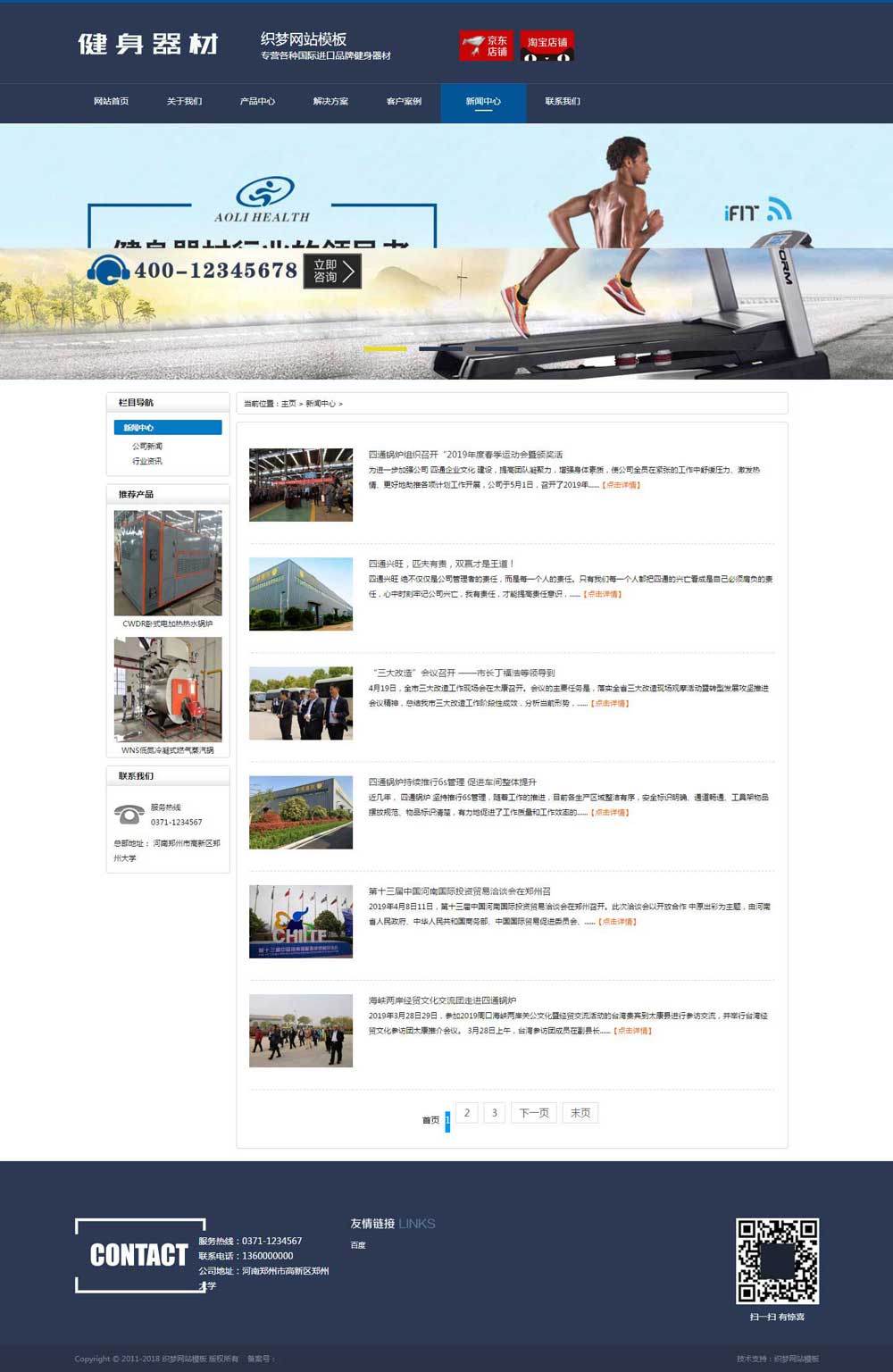Select the highlighted 新闻中心 sidebar item
This screenshot has width=893, height=1372.
coord(167,427)
